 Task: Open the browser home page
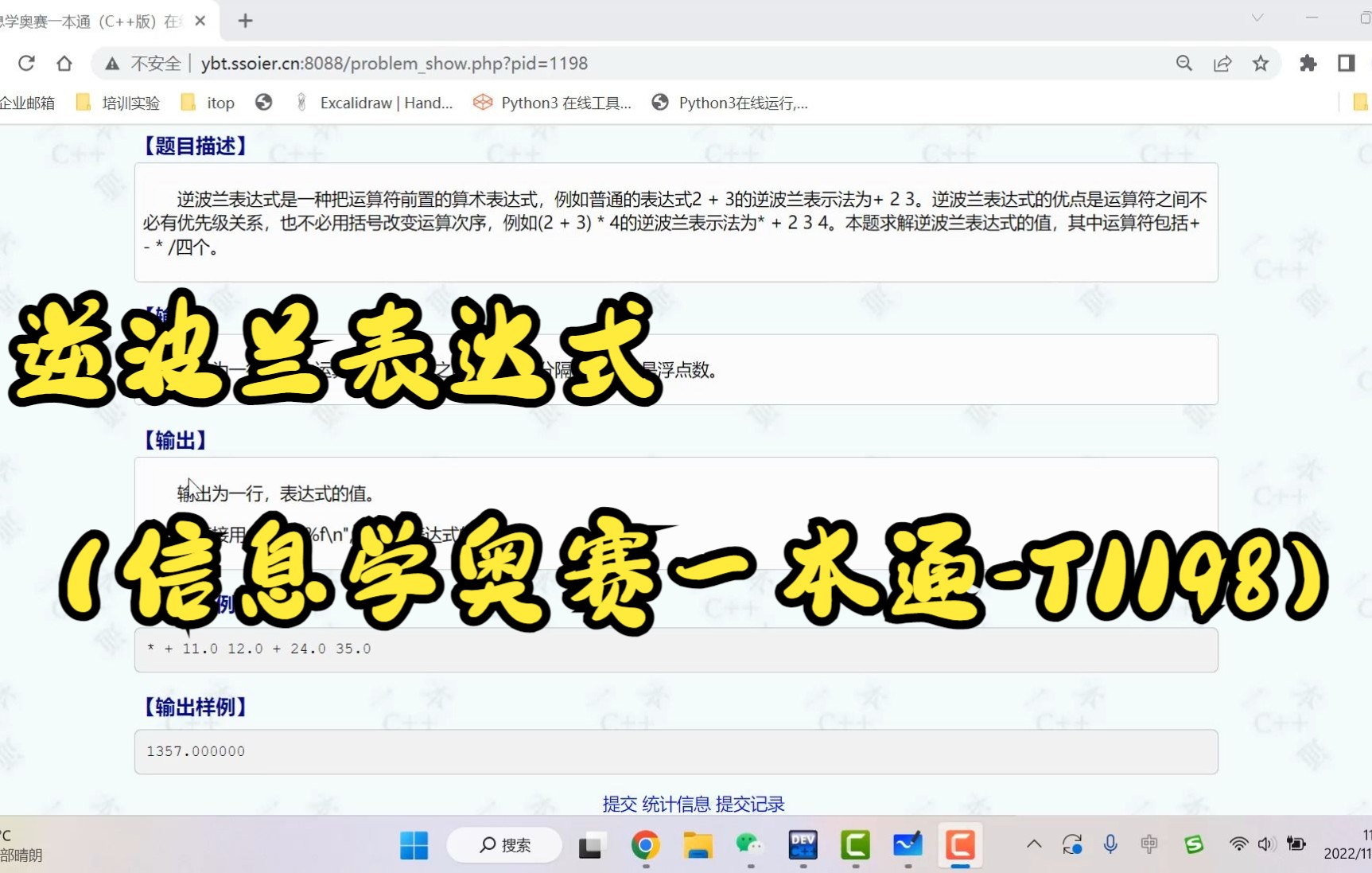64,63
